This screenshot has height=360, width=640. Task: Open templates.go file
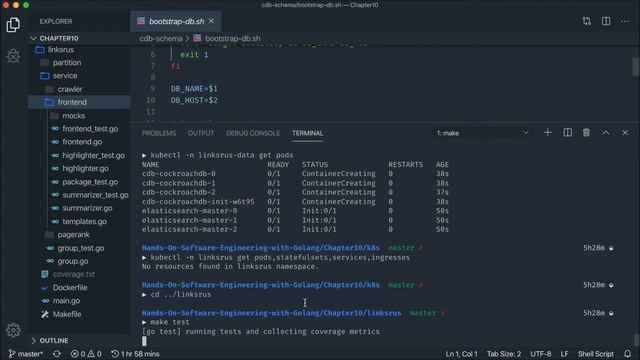pyautogui.click(x=84, y=221)
